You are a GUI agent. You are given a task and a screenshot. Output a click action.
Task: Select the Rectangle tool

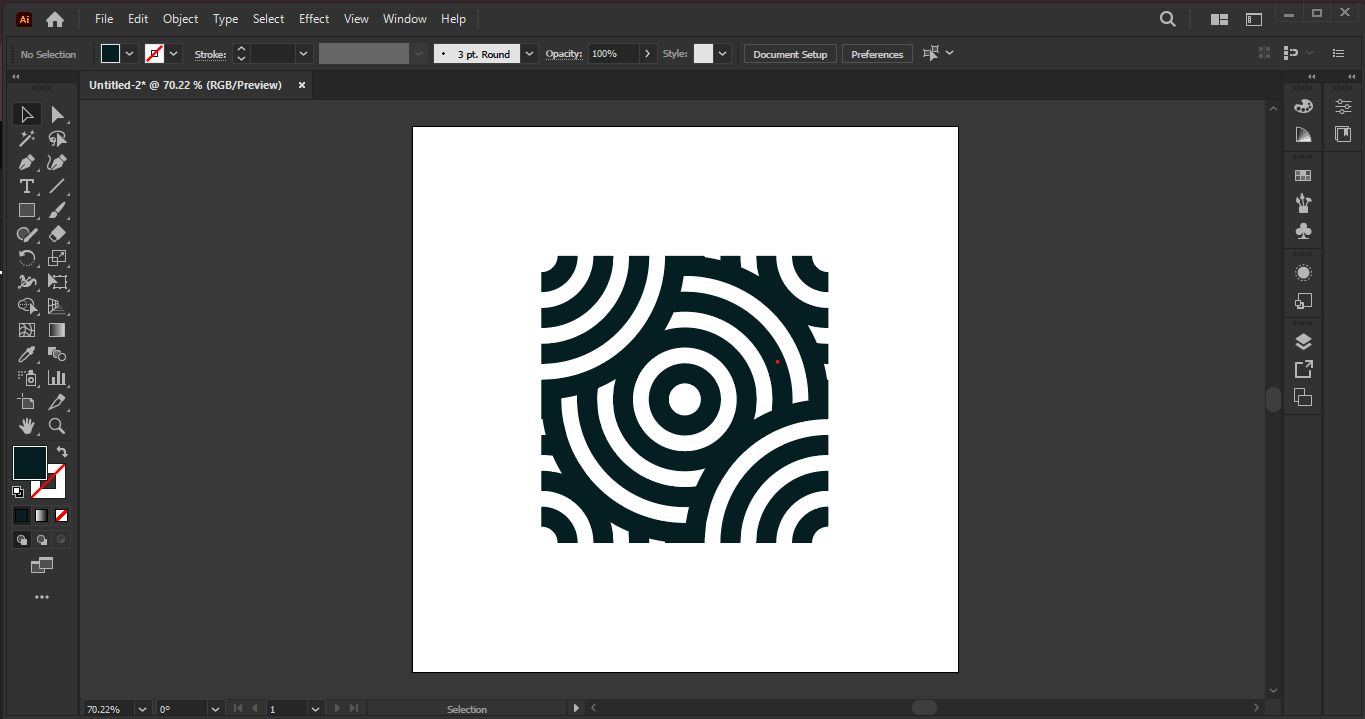pos(26,210)
